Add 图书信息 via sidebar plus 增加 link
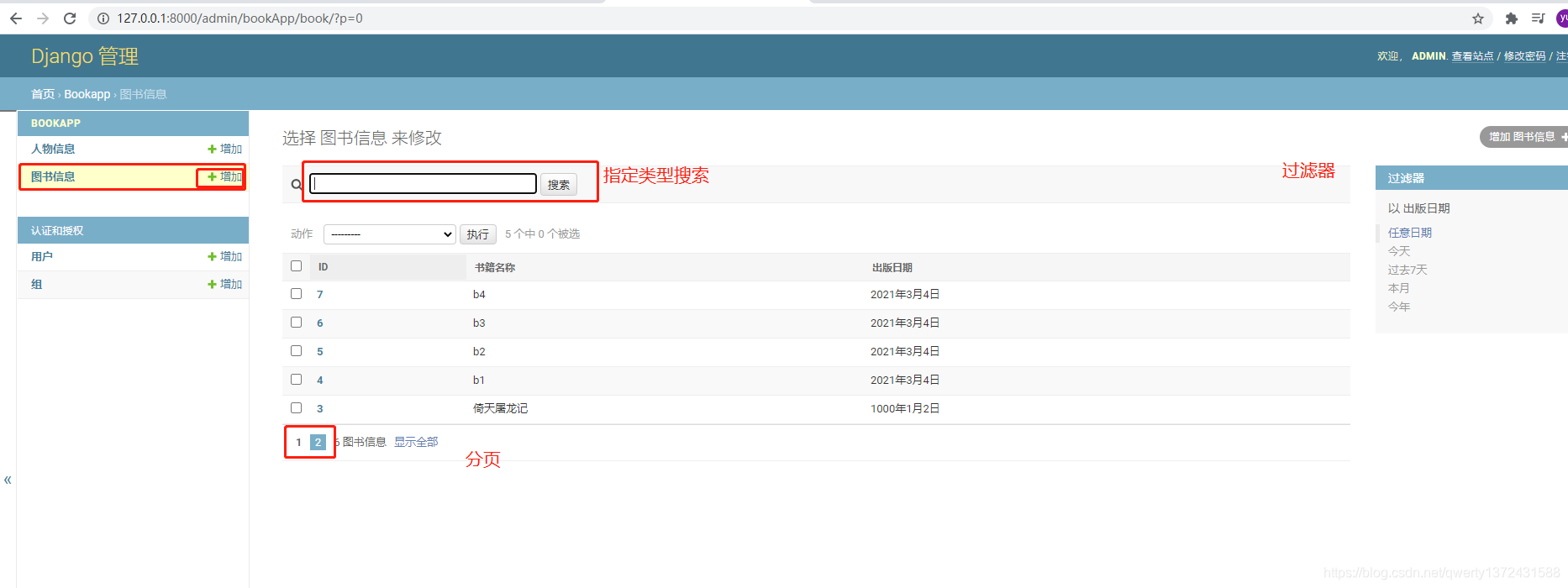This screenshot has width=1568, height=588. coord(224,176)
